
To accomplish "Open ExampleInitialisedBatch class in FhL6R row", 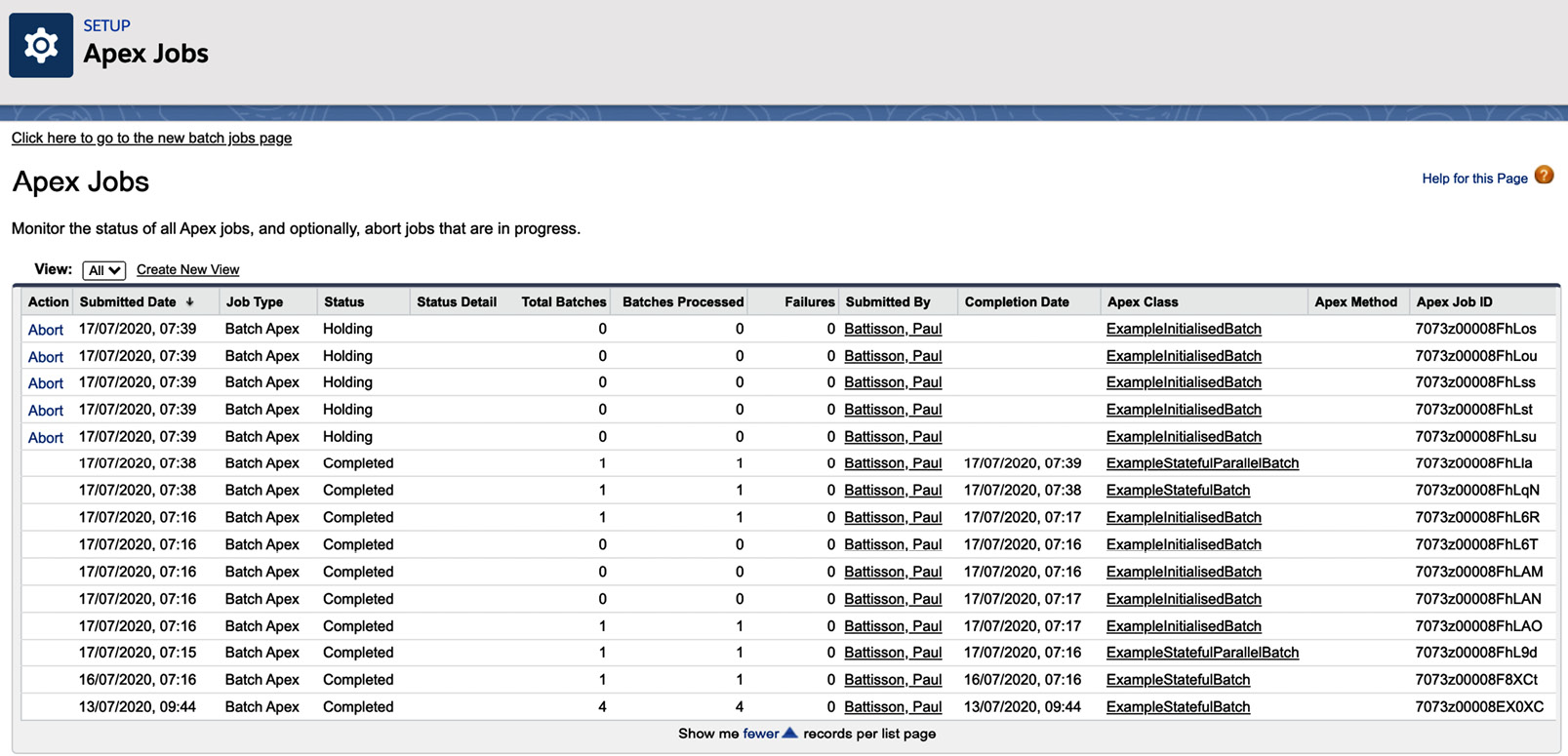I will (1184, 518).
